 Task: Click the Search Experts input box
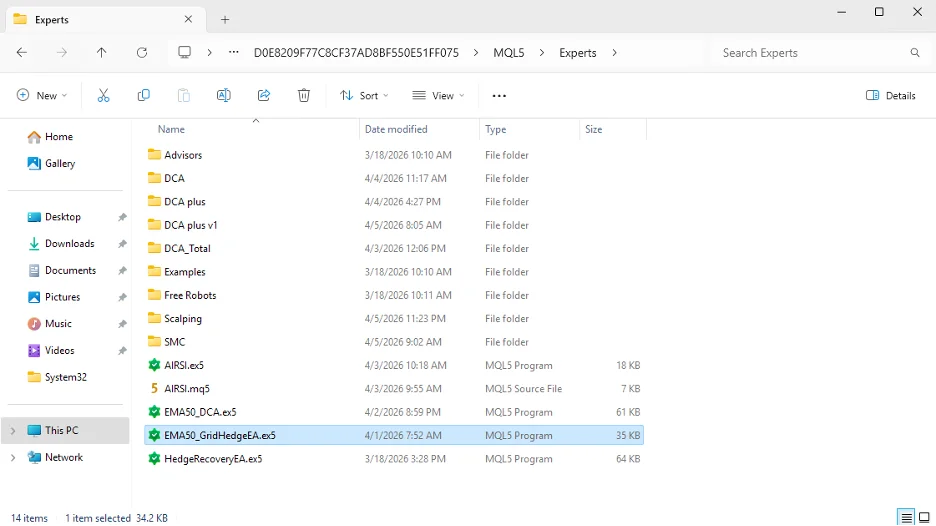coord(810,52)
